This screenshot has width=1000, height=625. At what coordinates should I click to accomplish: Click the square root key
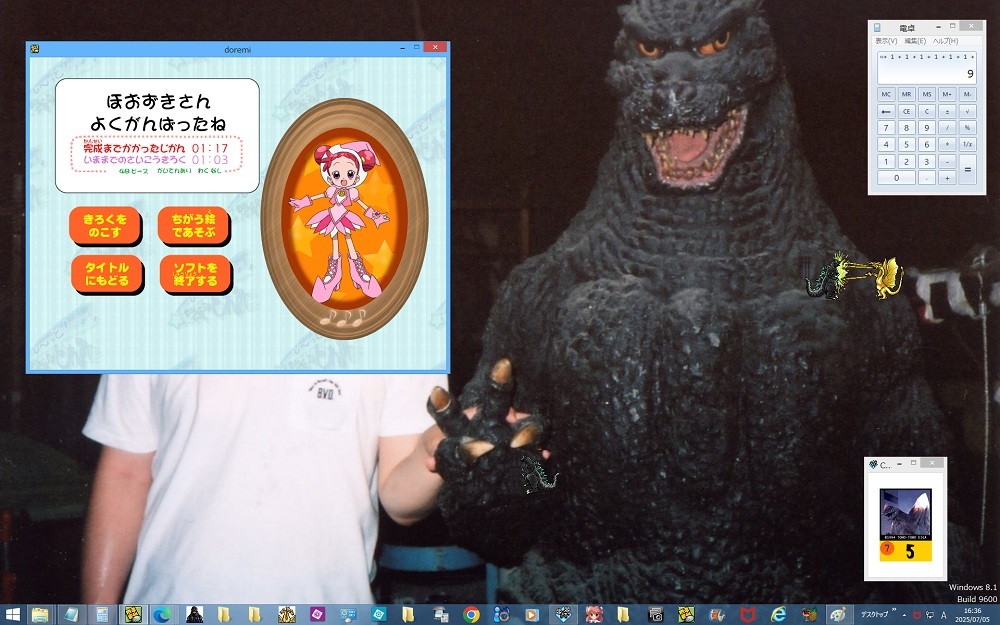[x=967, y=111]
